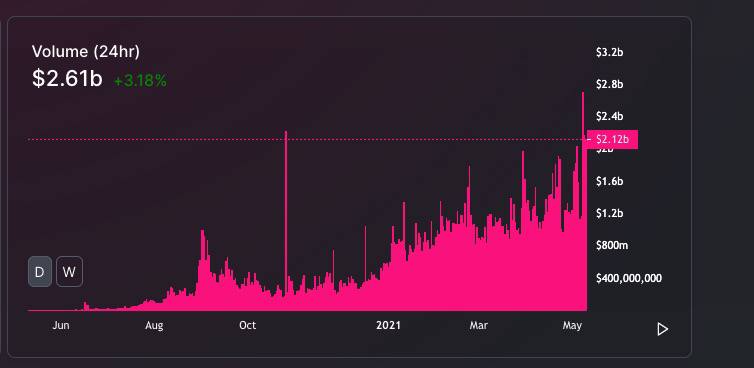Click the play arrow icon
The width and height of the screenshot is (754, 368).
663,329
